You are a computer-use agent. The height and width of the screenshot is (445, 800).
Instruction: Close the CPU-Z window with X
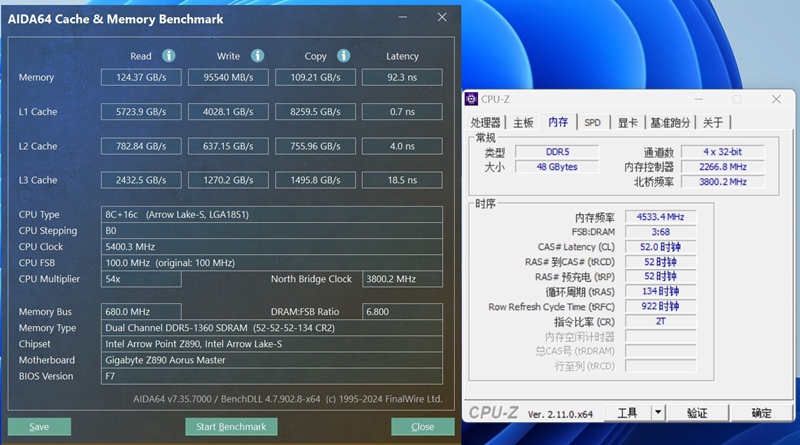pos(775,99)
